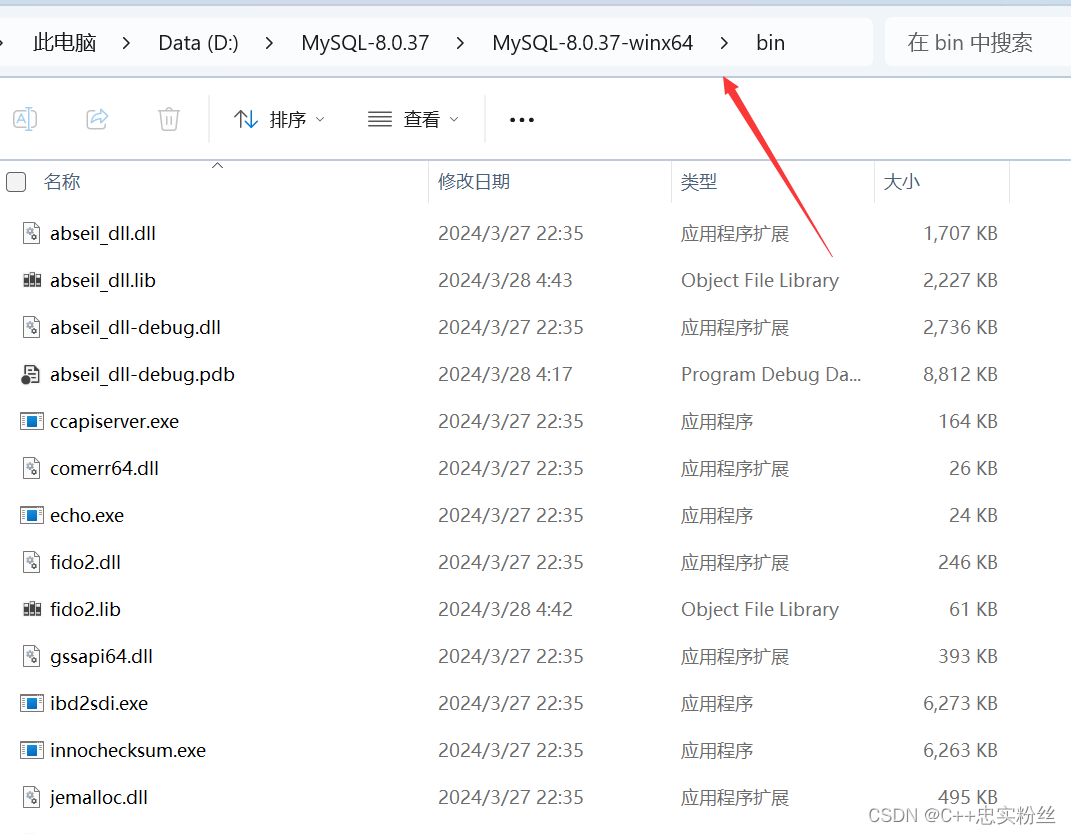The height and width of the screenshot is (834, 1071).
Task: Click the file name abseil_dll-debug.pdb
Action: (142, 375)
